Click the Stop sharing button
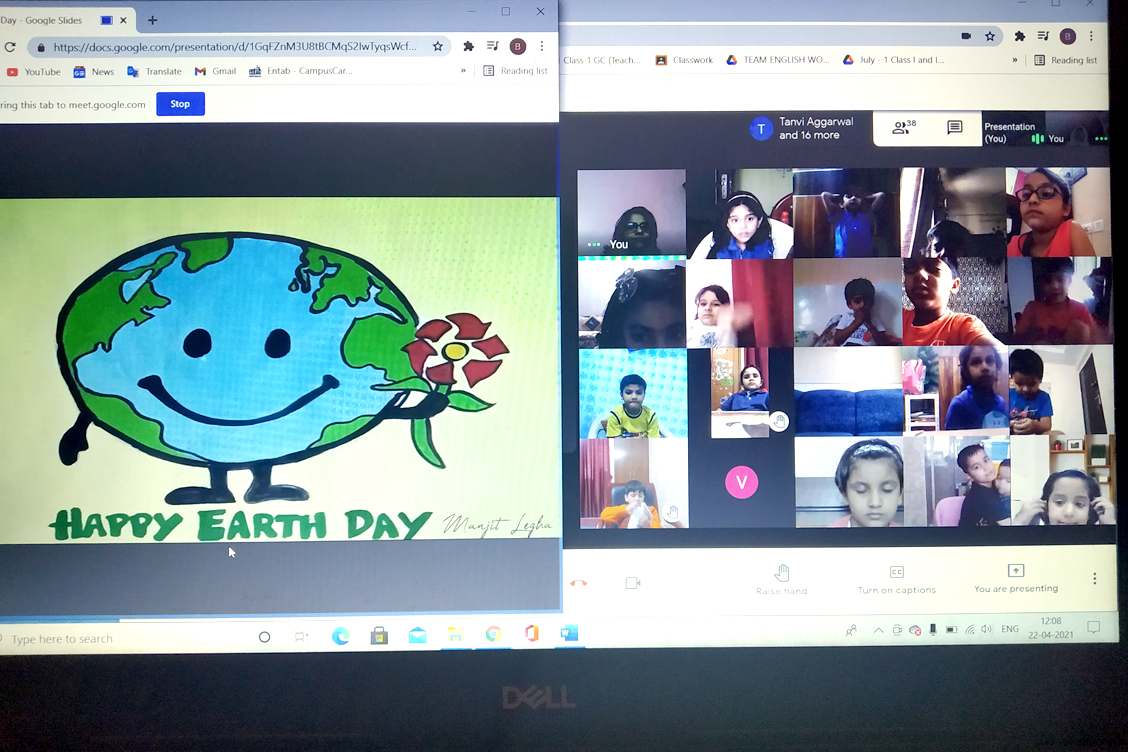 pos(180,104)
